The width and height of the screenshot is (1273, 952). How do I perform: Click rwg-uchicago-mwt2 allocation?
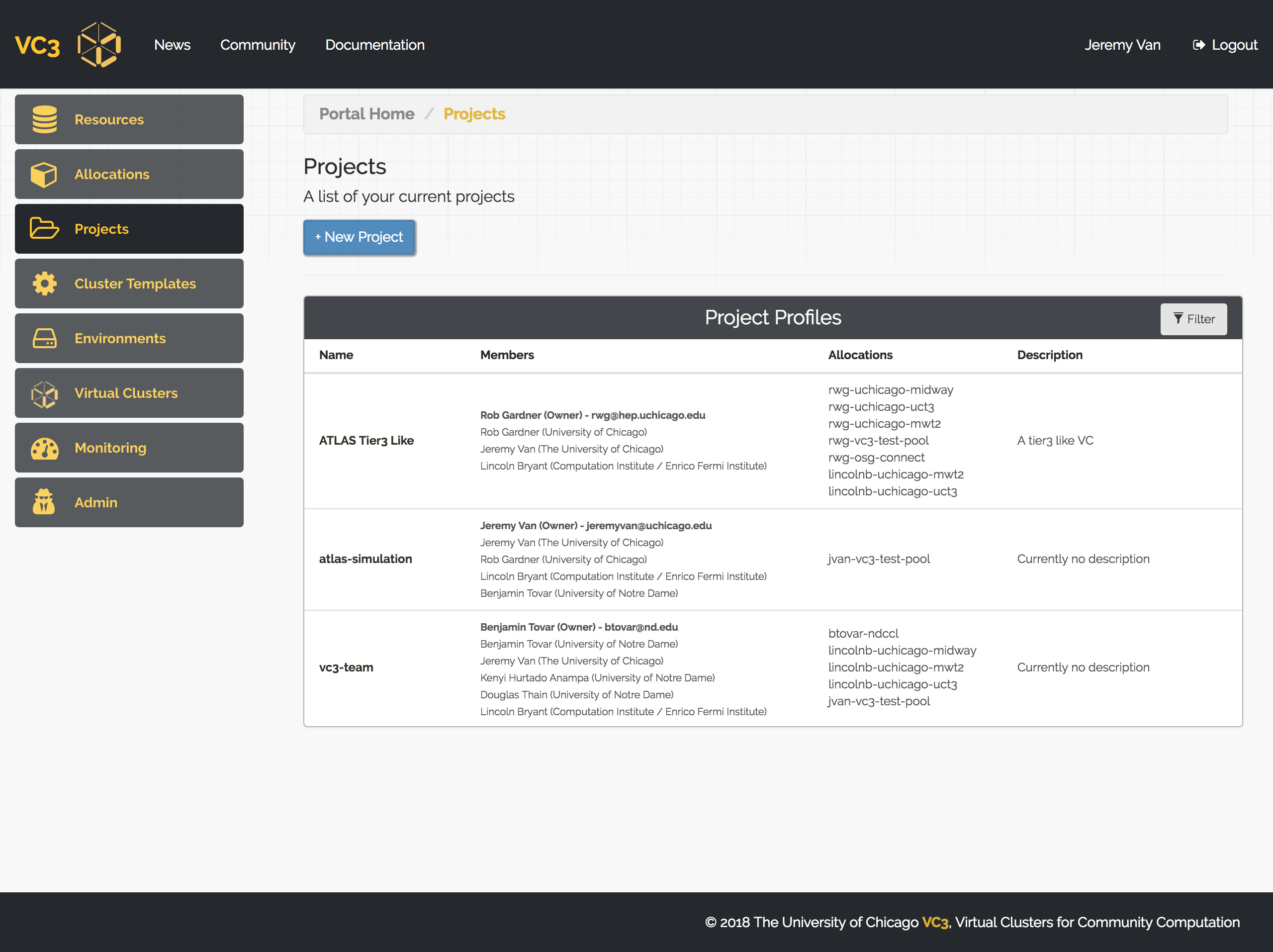[x=885, y=424]
